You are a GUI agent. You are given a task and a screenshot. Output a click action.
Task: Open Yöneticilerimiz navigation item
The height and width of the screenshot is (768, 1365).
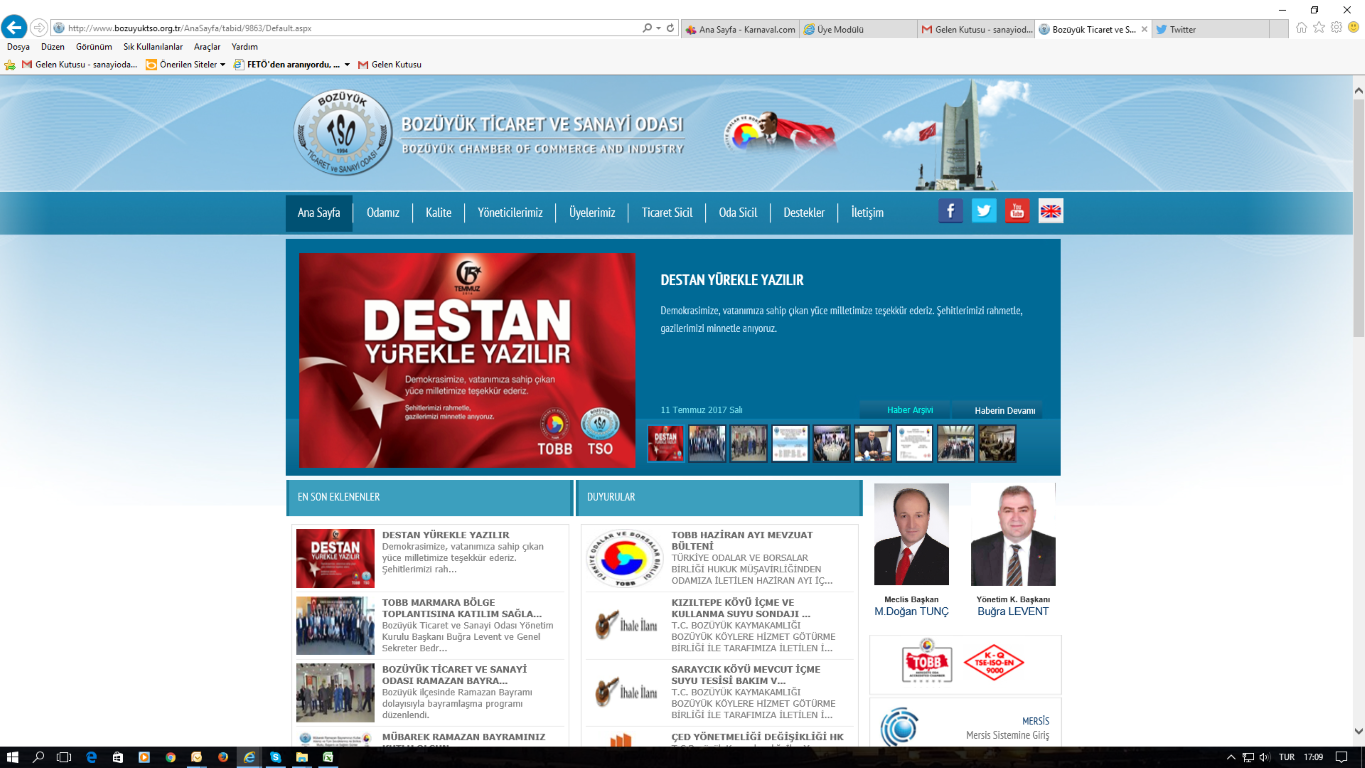(x=510, y=213)
